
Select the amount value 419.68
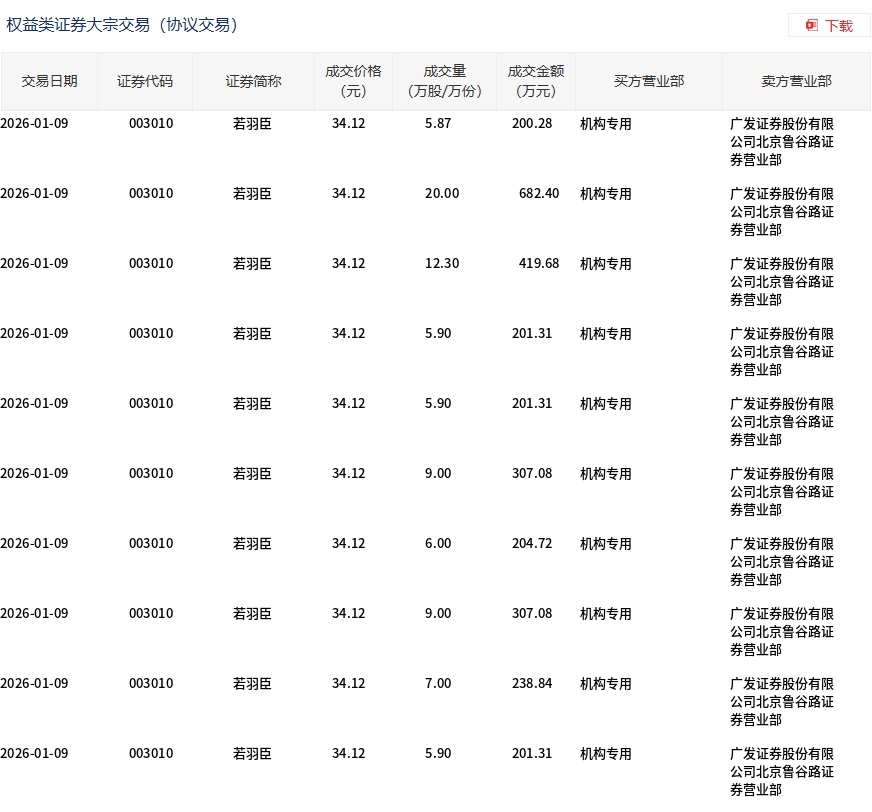click(x=538, y=264)
